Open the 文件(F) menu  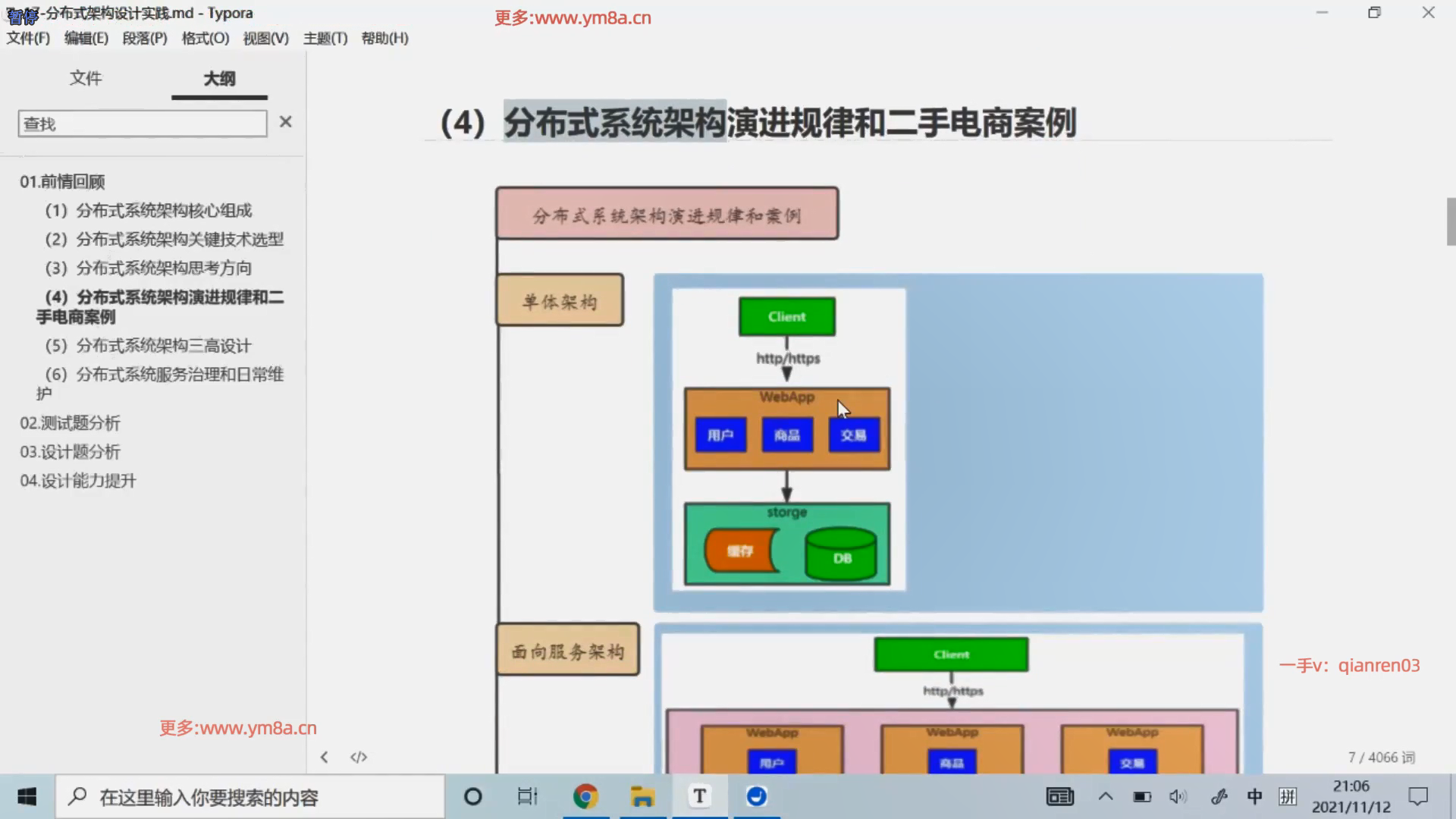point(28,38)
